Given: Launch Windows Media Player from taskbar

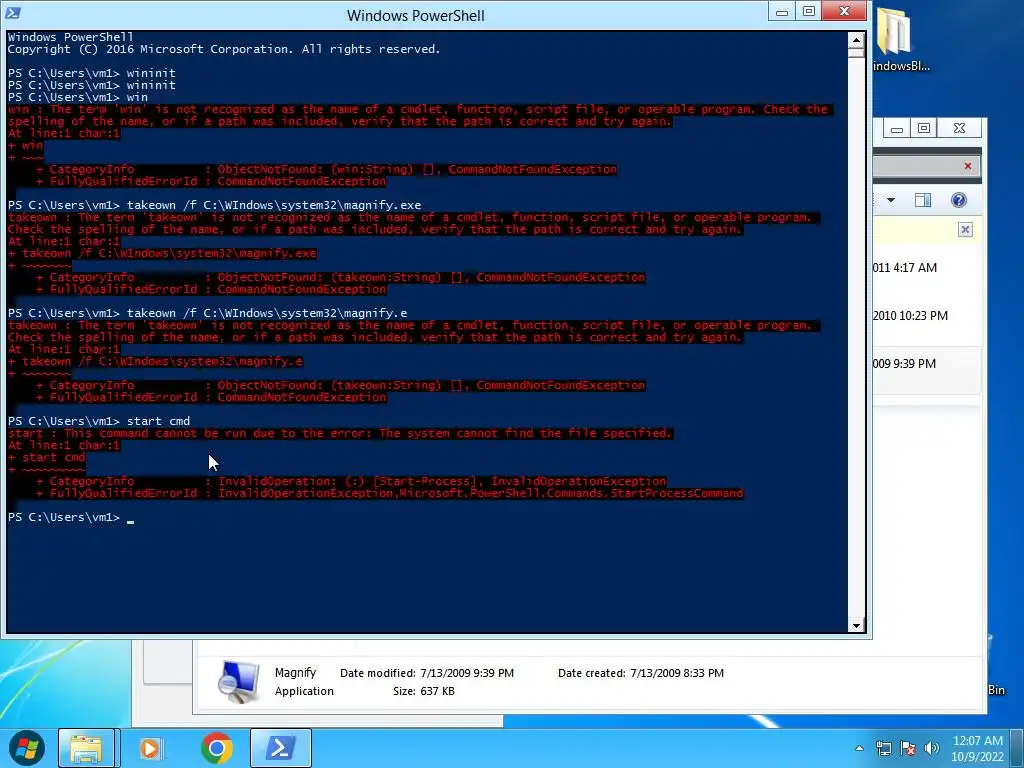Looking at the screenshot, I should click(x=150, y=748).
